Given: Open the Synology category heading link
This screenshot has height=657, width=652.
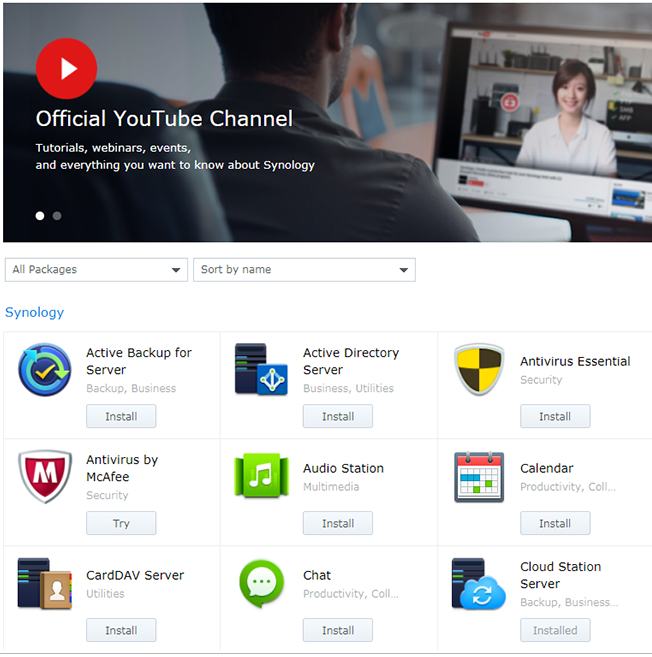Looking at the screenshot, I should (x=34, y=312).
